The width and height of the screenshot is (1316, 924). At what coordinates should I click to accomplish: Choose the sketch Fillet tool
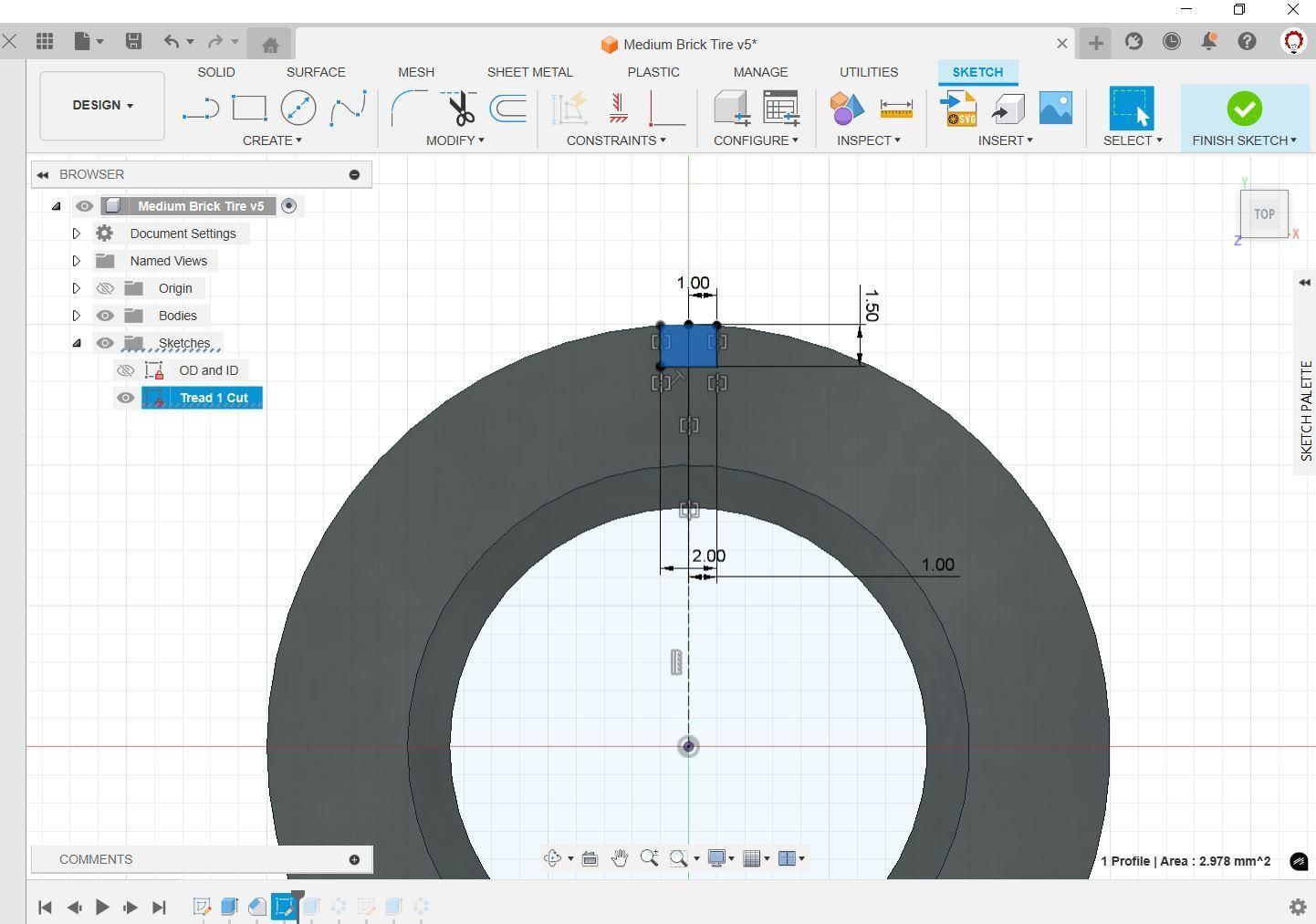click(x=408, y=109)
